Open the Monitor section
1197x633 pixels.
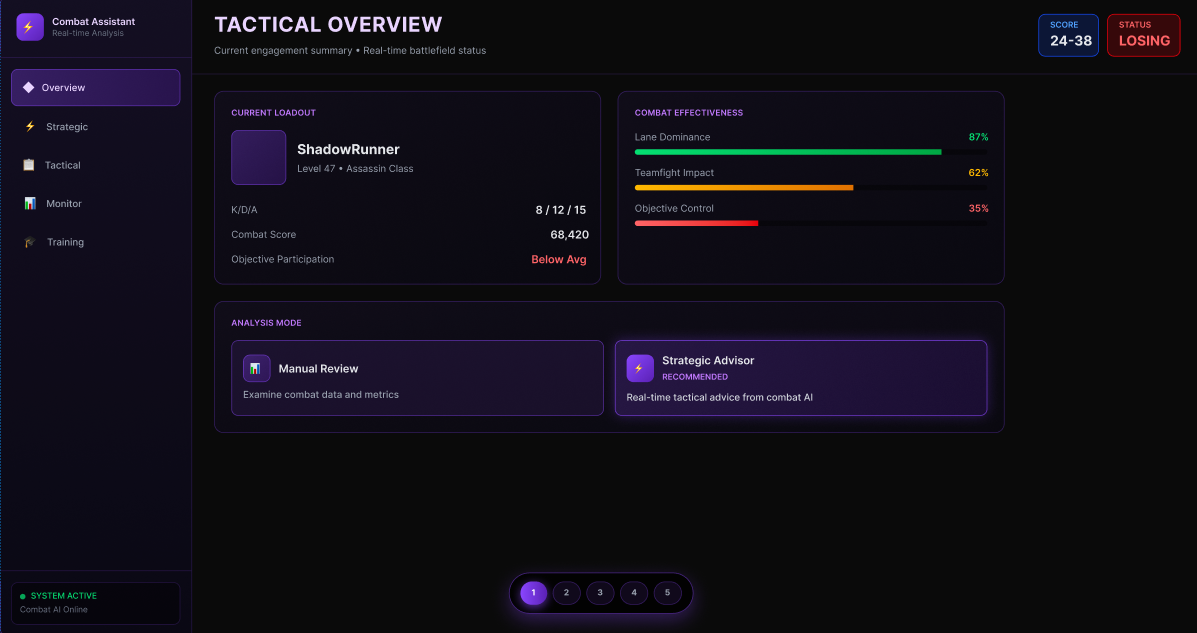[95, 203]
